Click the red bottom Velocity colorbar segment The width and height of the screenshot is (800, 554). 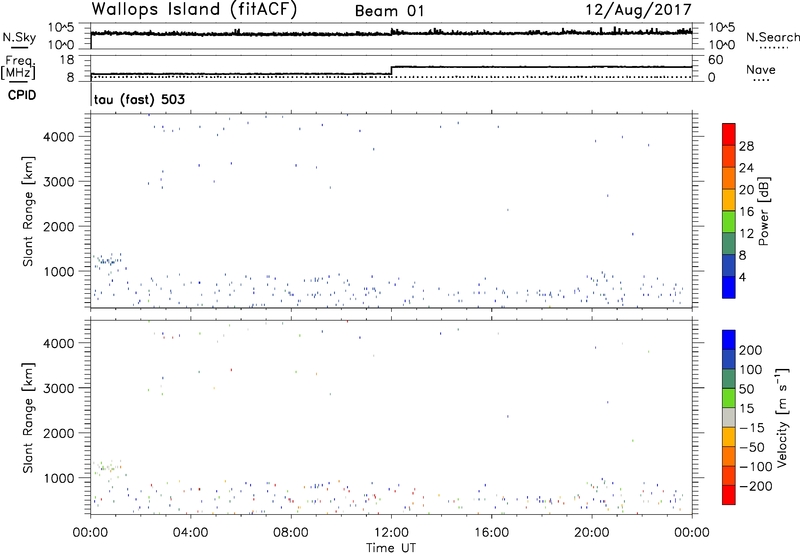click(x=729, y=495)
